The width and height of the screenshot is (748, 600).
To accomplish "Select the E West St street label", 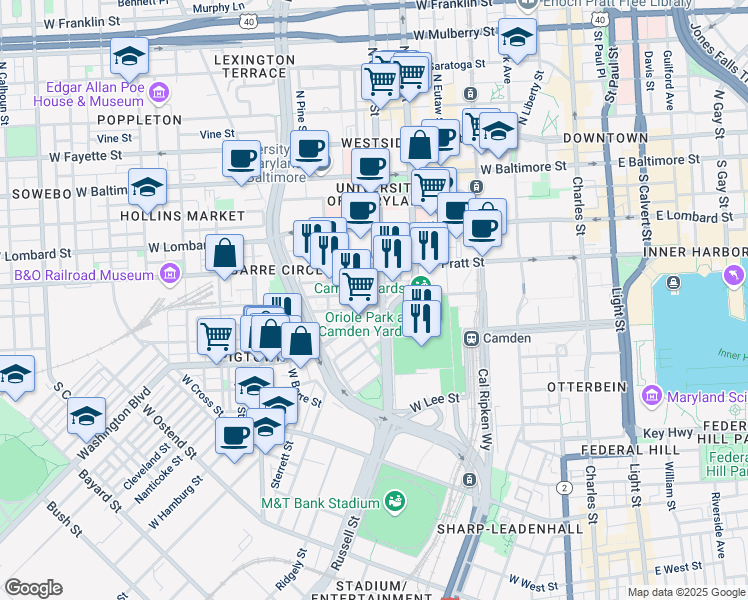I will click(678, 569).
